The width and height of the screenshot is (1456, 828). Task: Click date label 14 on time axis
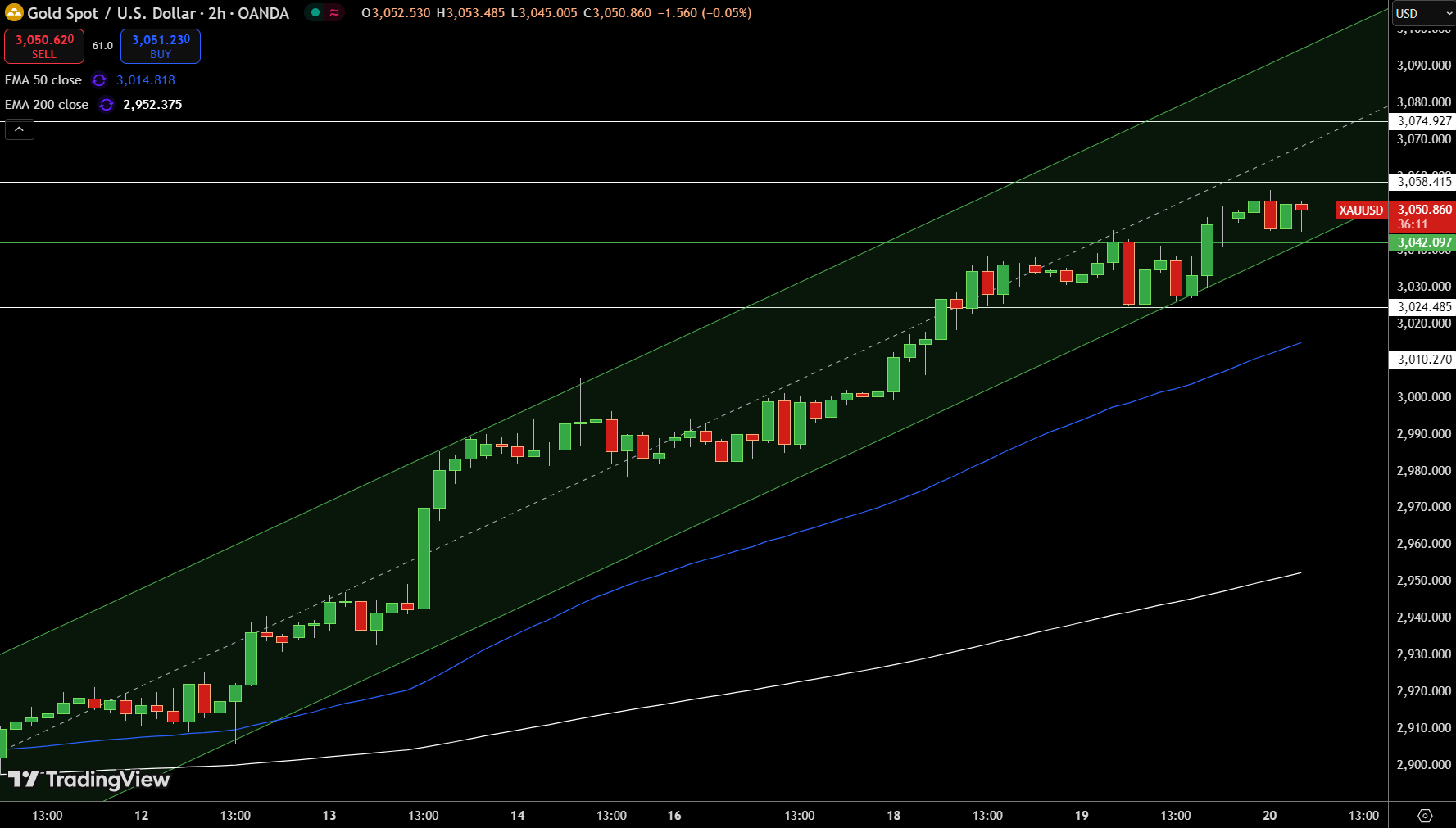pos(518,816)
